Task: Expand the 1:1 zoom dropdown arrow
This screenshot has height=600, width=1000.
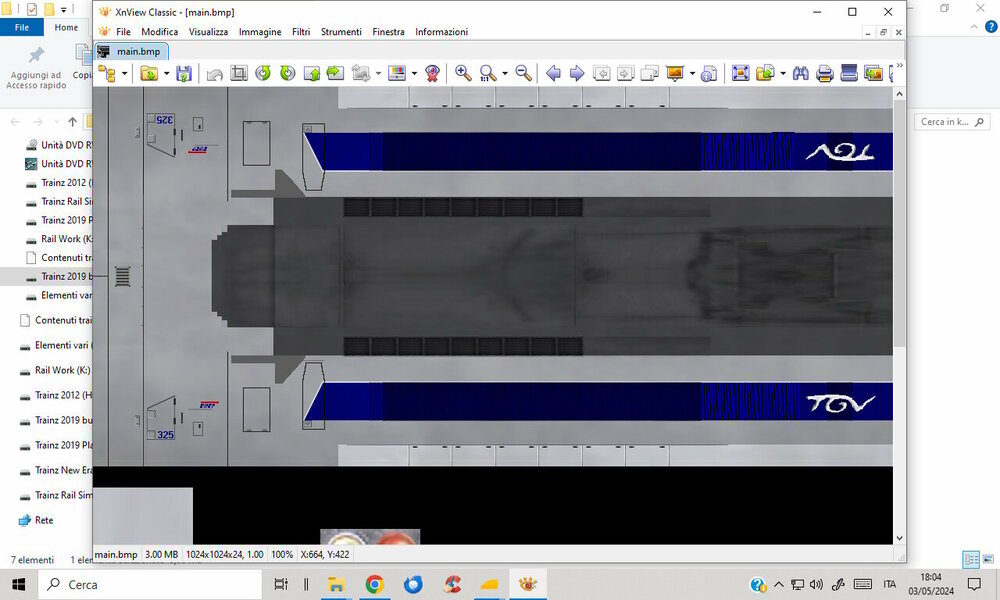Action: point(505,73)
